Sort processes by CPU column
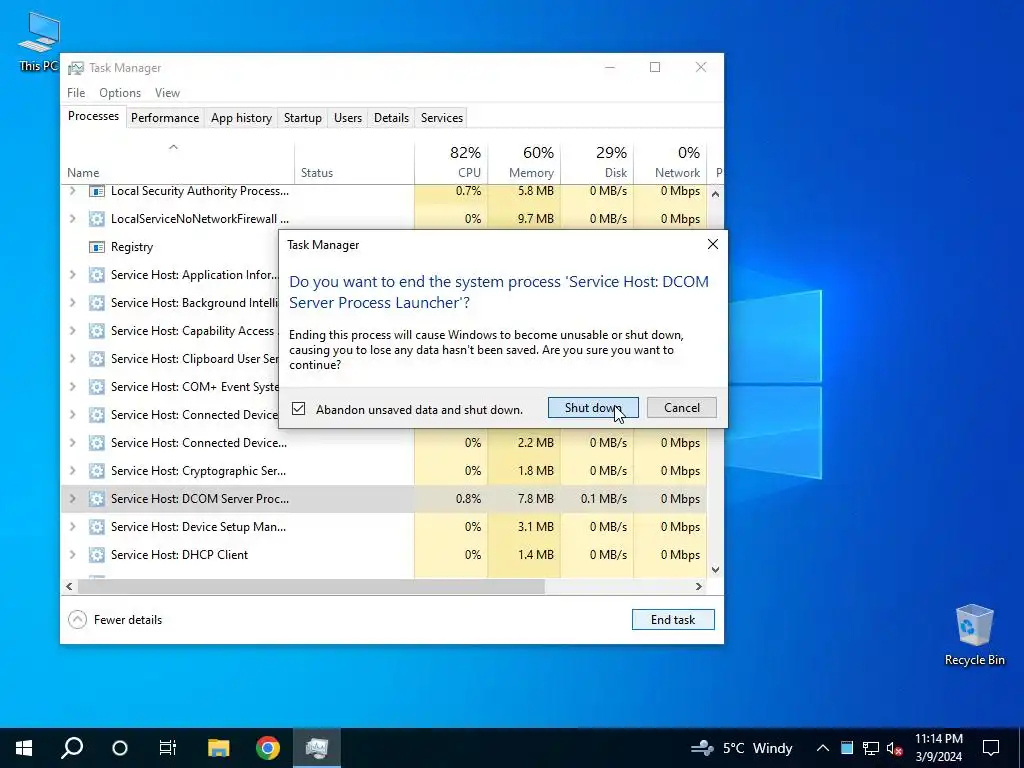 click(x=451, y=162)
